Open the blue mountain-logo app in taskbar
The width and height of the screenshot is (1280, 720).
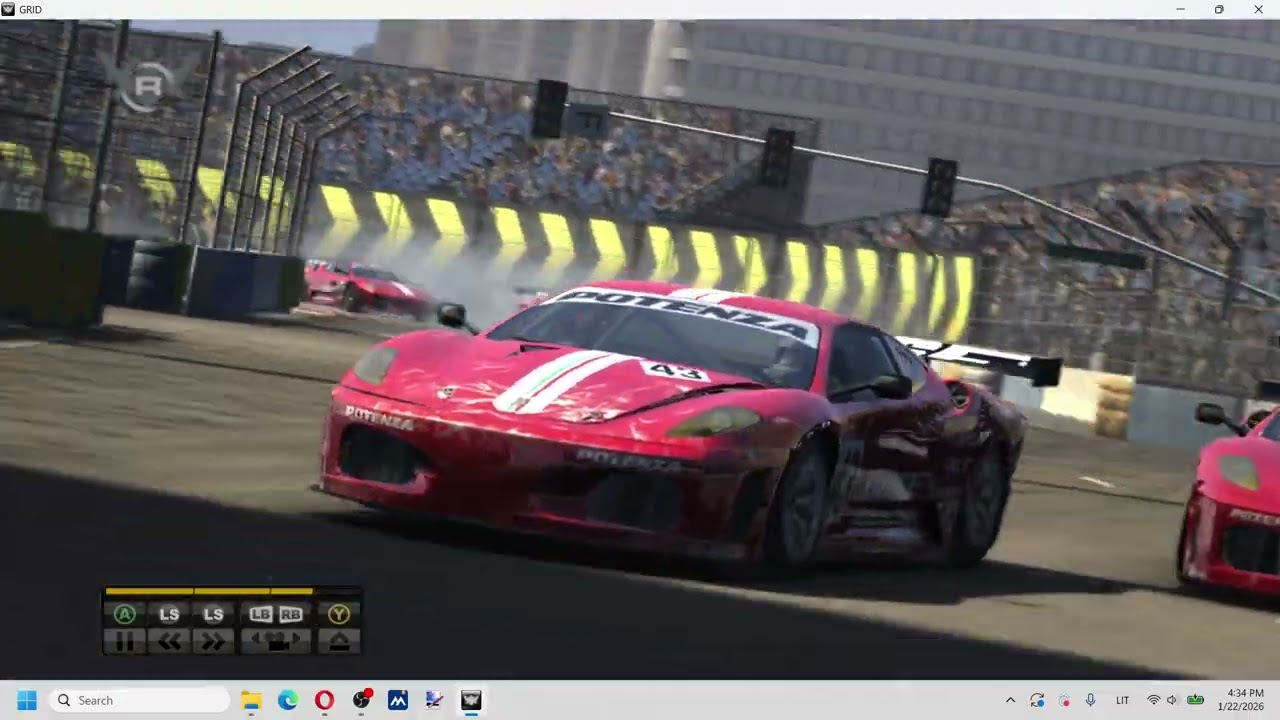pyautogui.click(x=398, y=700)
